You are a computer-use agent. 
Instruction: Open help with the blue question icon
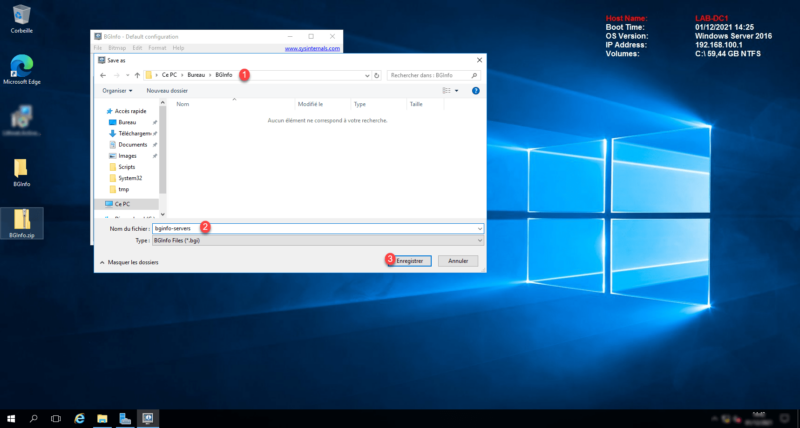click(476, 91)
